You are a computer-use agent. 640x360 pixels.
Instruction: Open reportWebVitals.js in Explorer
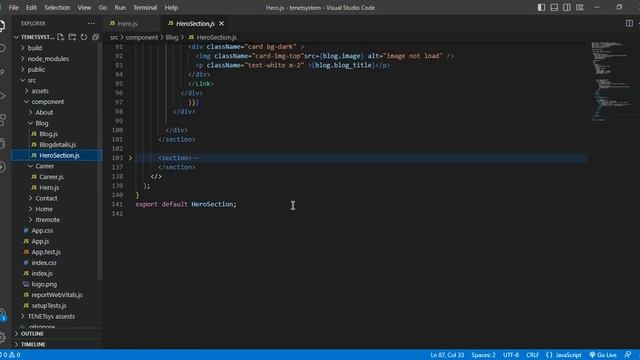click(x=57, y=295)
